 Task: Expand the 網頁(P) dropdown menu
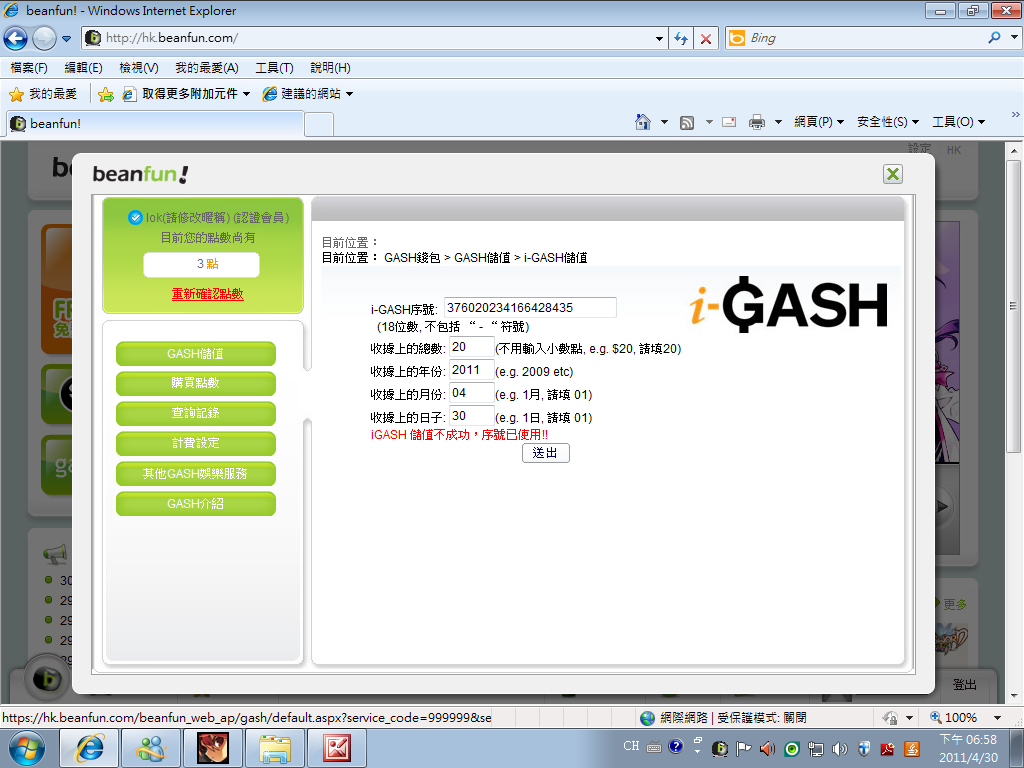(x=819, y=122)
